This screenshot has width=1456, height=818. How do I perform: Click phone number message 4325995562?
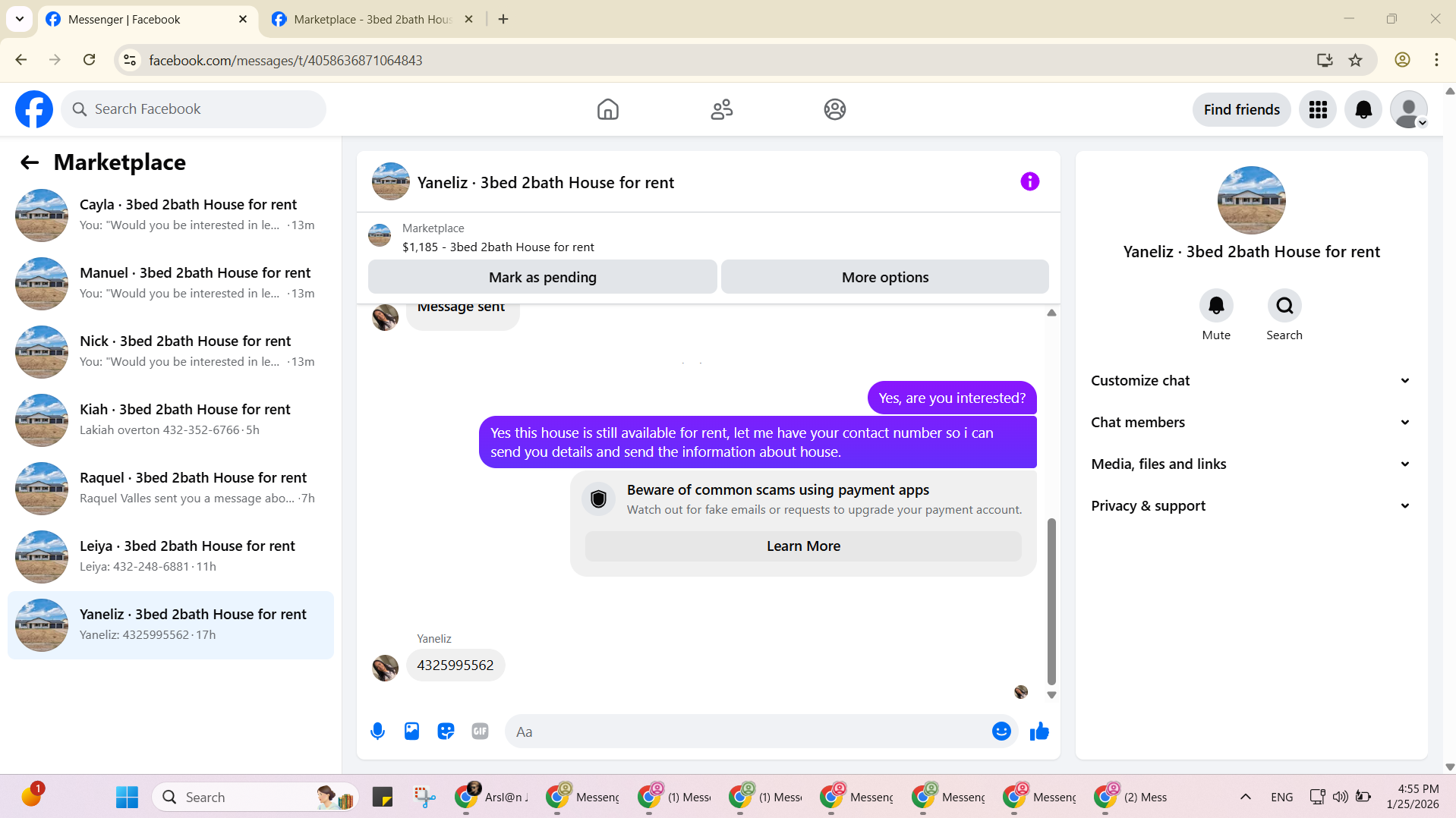pos(455,665)
